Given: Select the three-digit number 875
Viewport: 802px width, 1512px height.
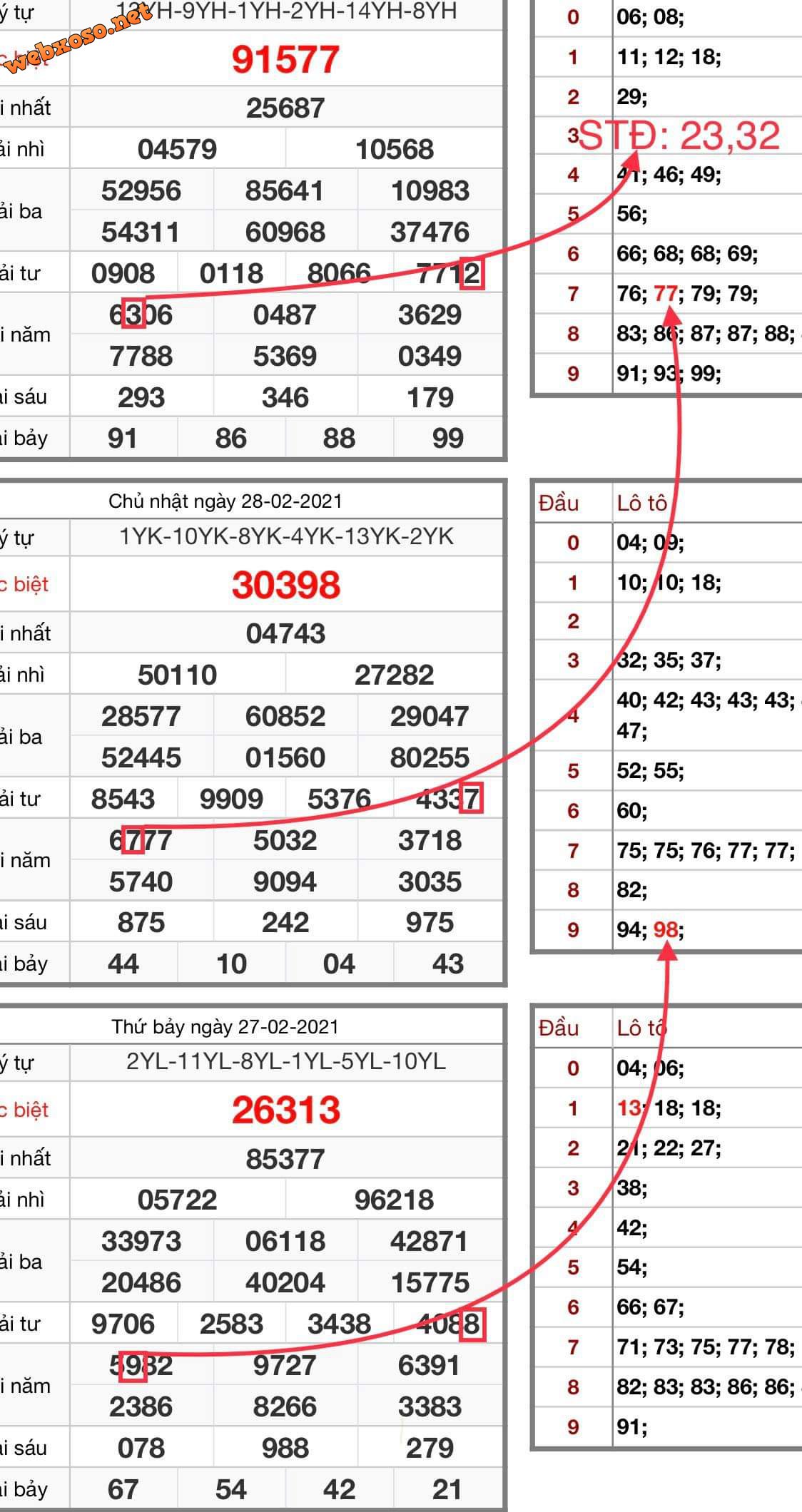Looking at the screenshot, I should coord(141,923).
